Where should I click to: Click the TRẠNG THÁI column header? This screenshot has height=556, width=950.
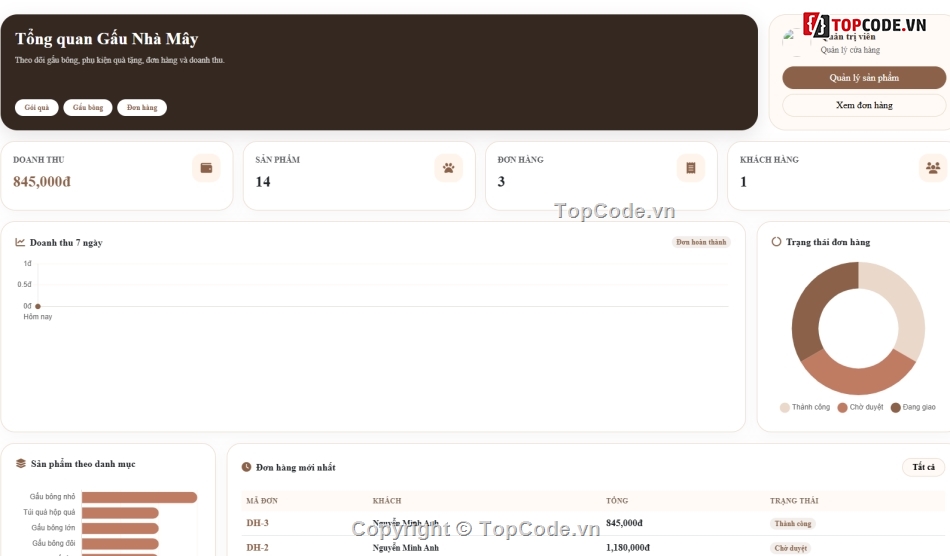click(794, 501)
